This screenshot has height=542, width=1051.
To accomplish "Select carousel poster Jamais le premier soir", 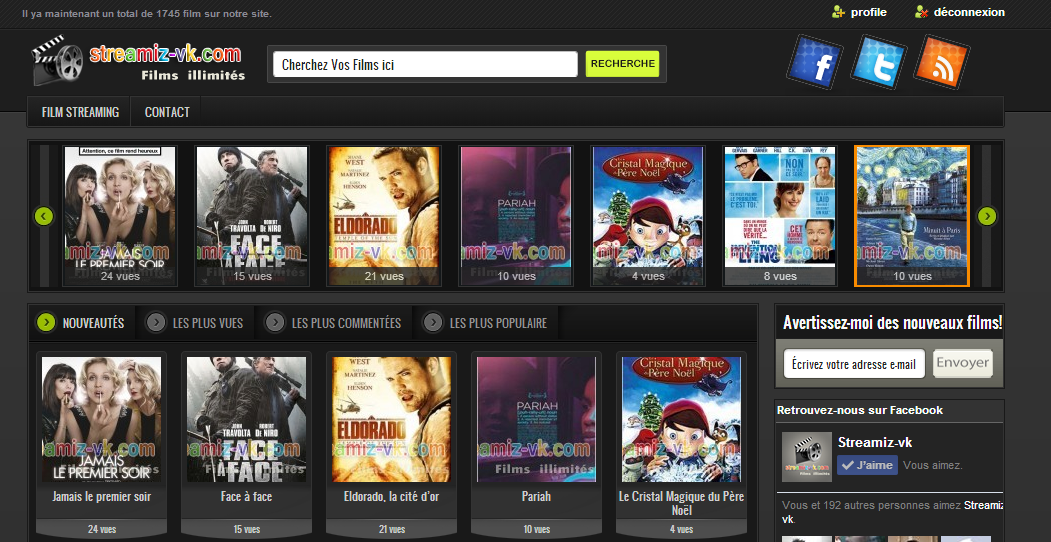I will click(120, 216).
